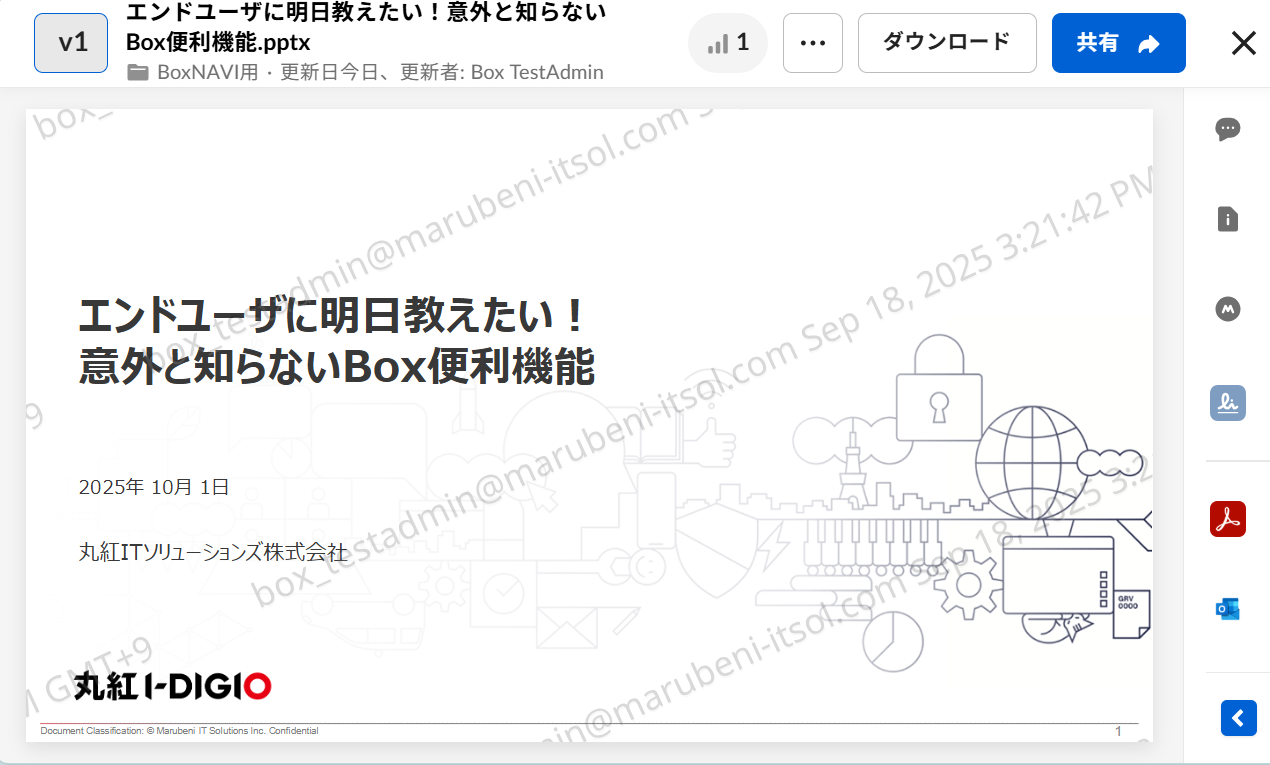Screen dimensions: 1270x765
Task: Close the file preview with X
Action: [1243, 43]
